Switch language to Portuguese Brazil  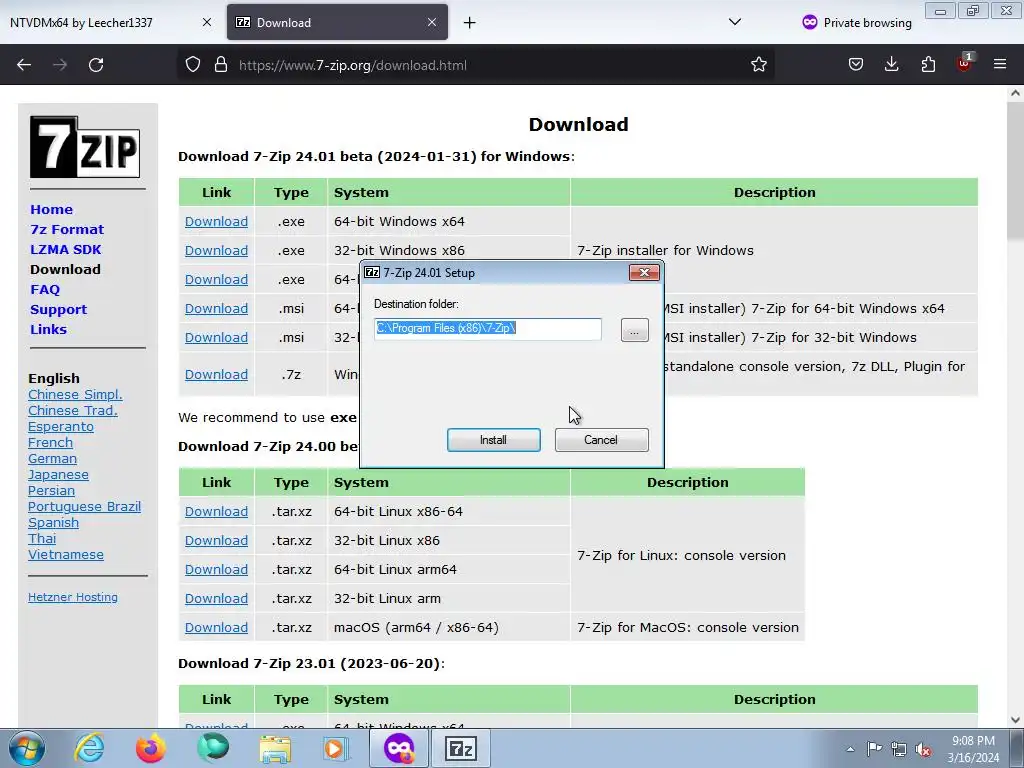[84, 507]
